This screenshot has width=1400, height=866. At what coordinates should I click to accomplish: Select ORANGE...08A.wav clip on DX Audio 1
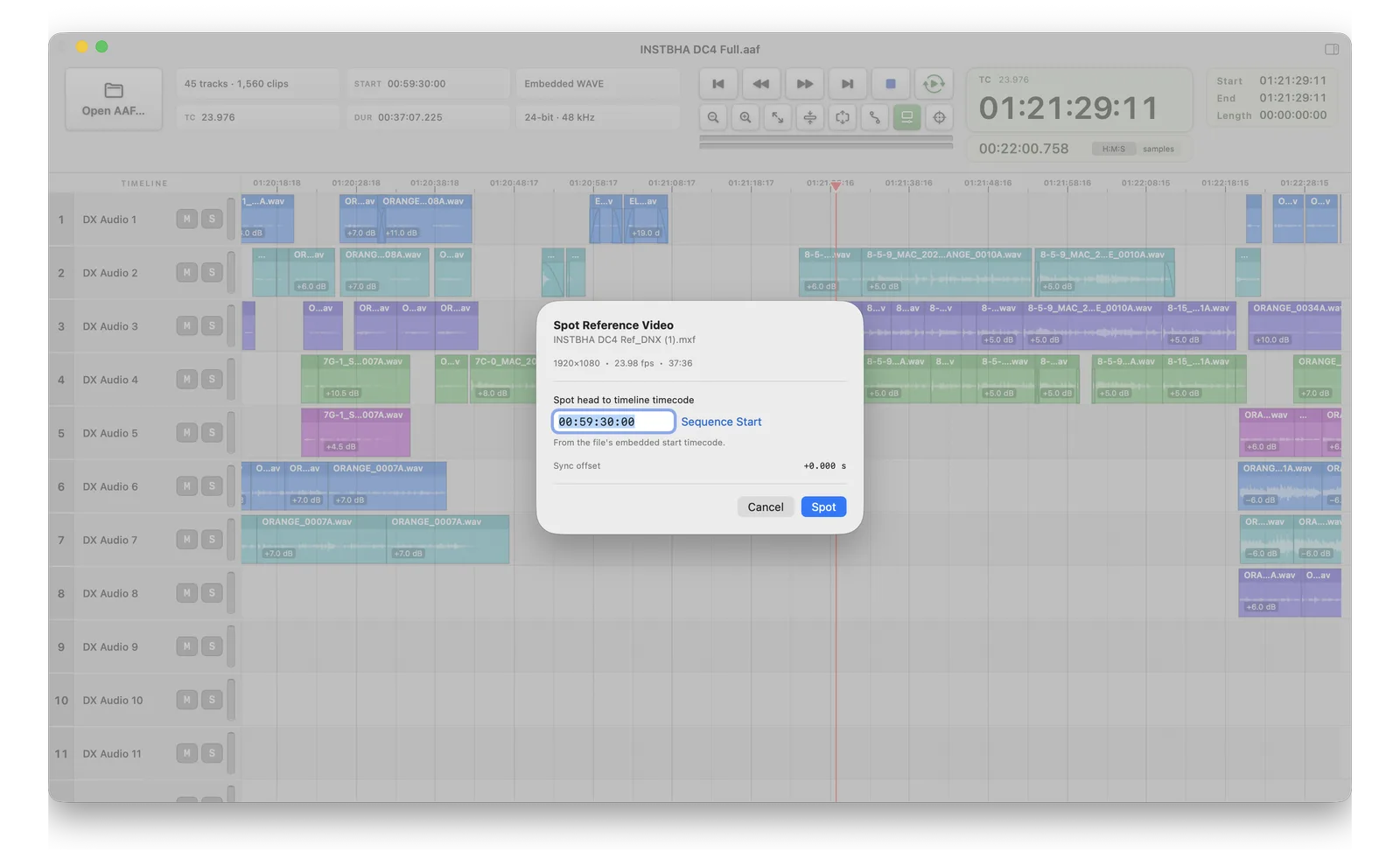click(425, 219)
